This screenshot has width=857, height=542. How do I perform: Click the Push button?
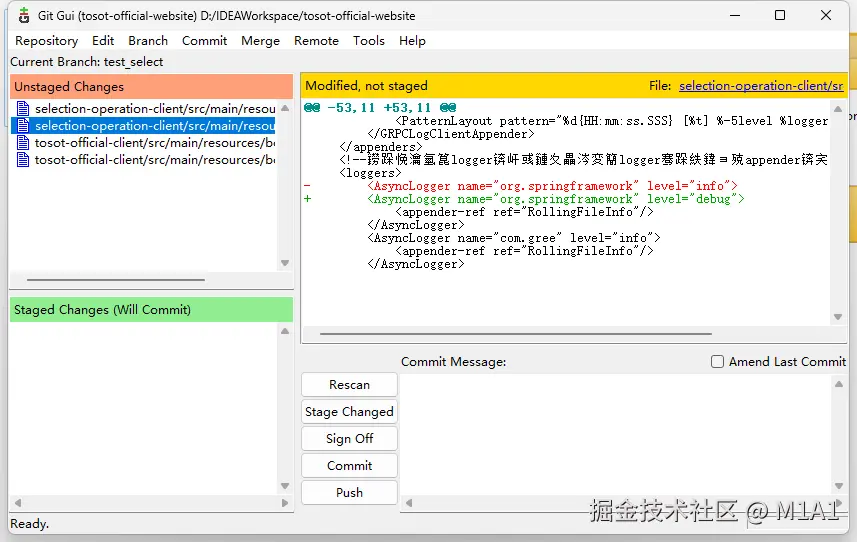tap(349, 492)
